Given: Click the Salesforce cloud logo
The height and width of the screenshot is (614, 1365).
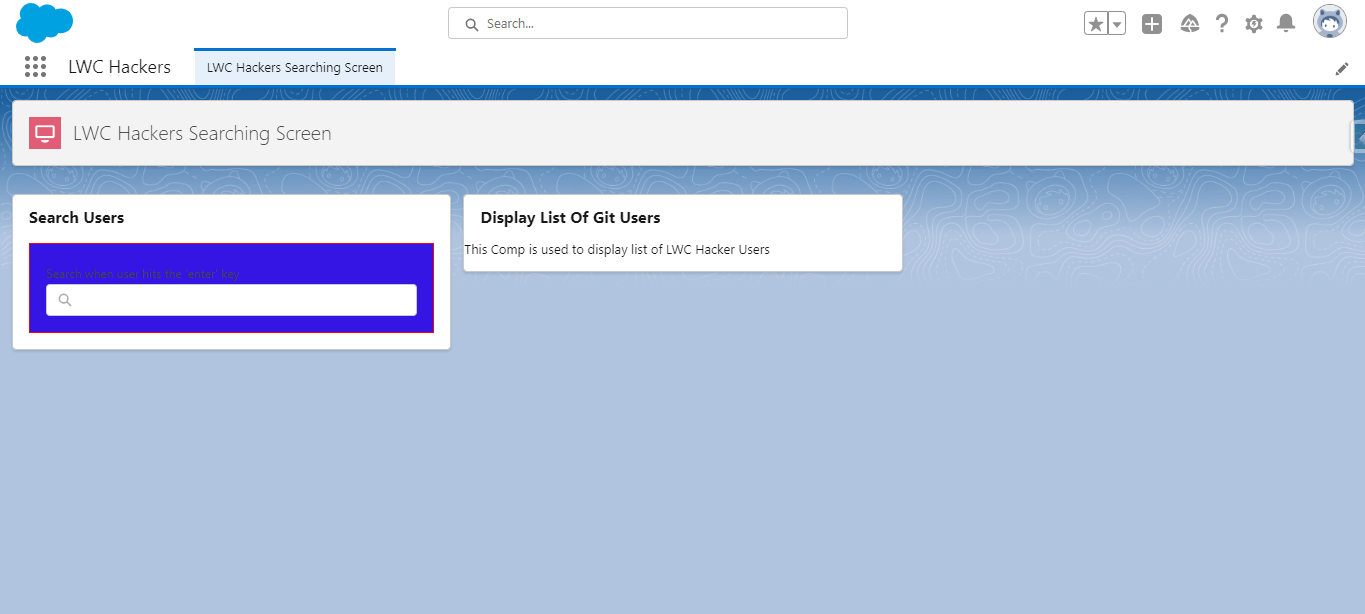Looking at the screenshot, I should [x=45, y=22].
